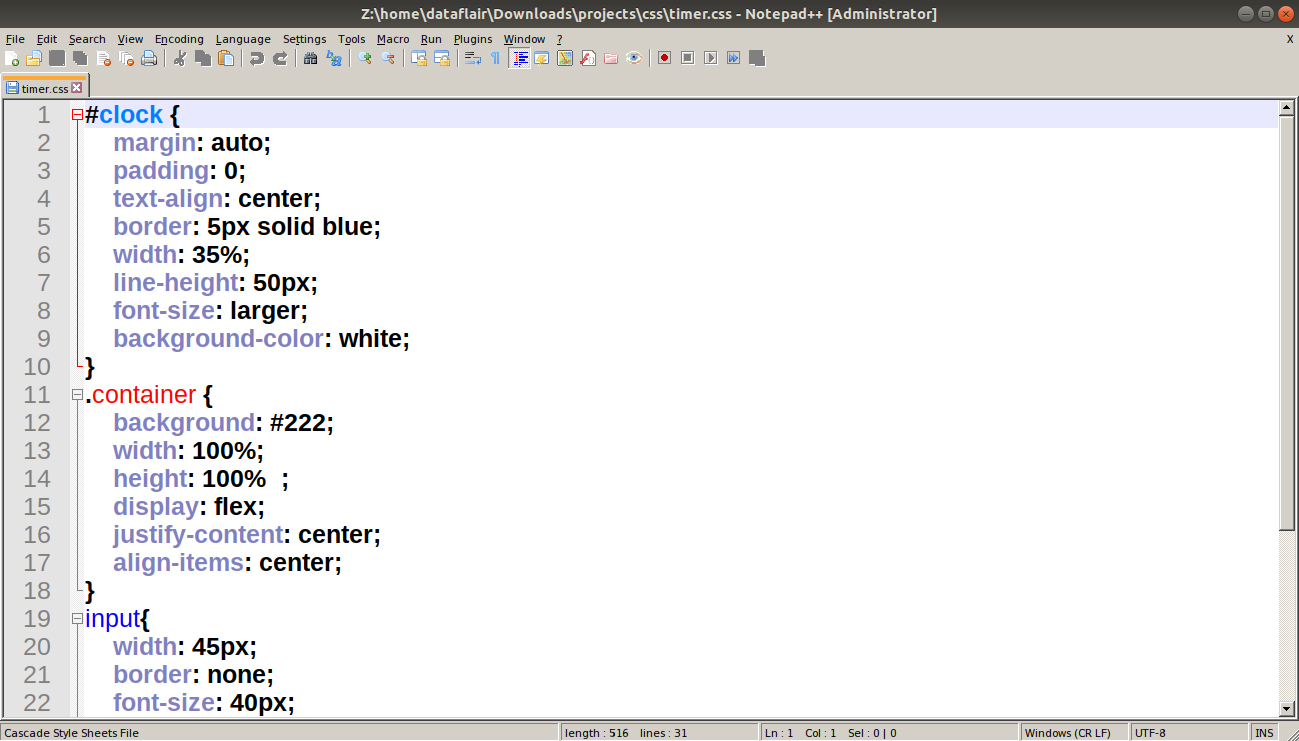The width and height of the screenshot is (1299, 741).
Task: Open Find with the binoculars icon
Action: coord(311,58)
